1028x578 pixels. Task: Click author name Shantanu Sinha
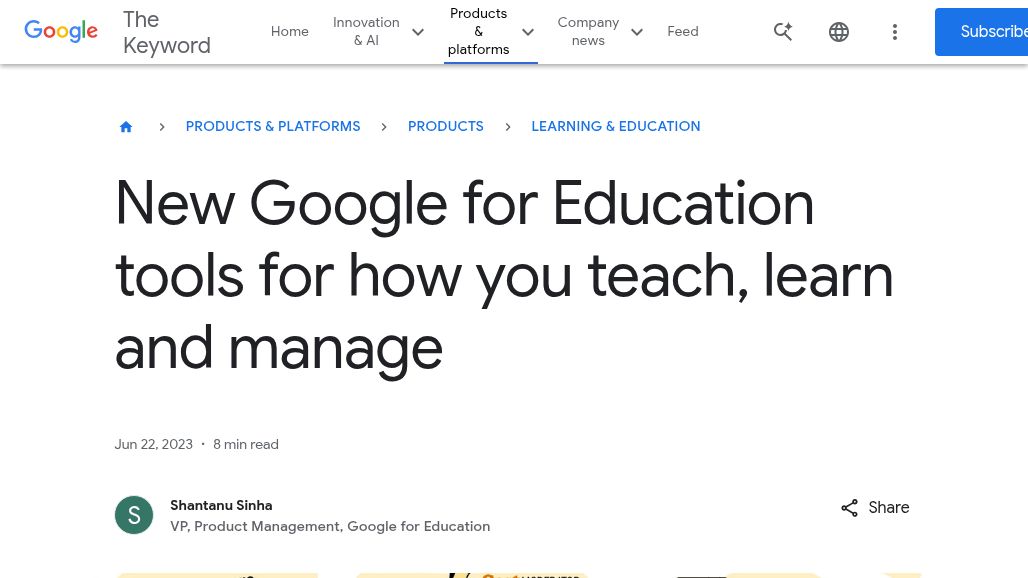[x=221, y=506]
